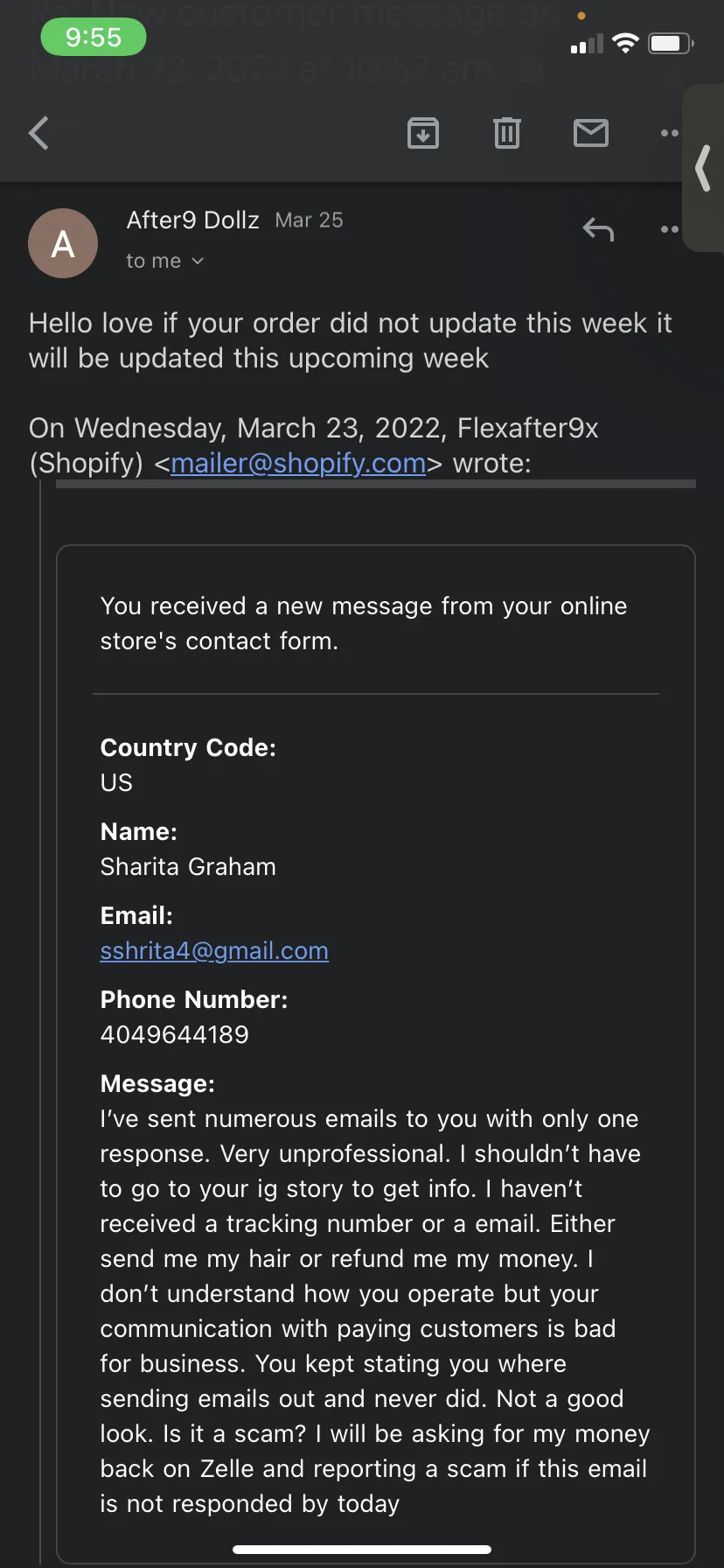This screenshot has width=724, height=1568.
Task: Reply using the curved arrow icon
Action: [x=598, y=230]
